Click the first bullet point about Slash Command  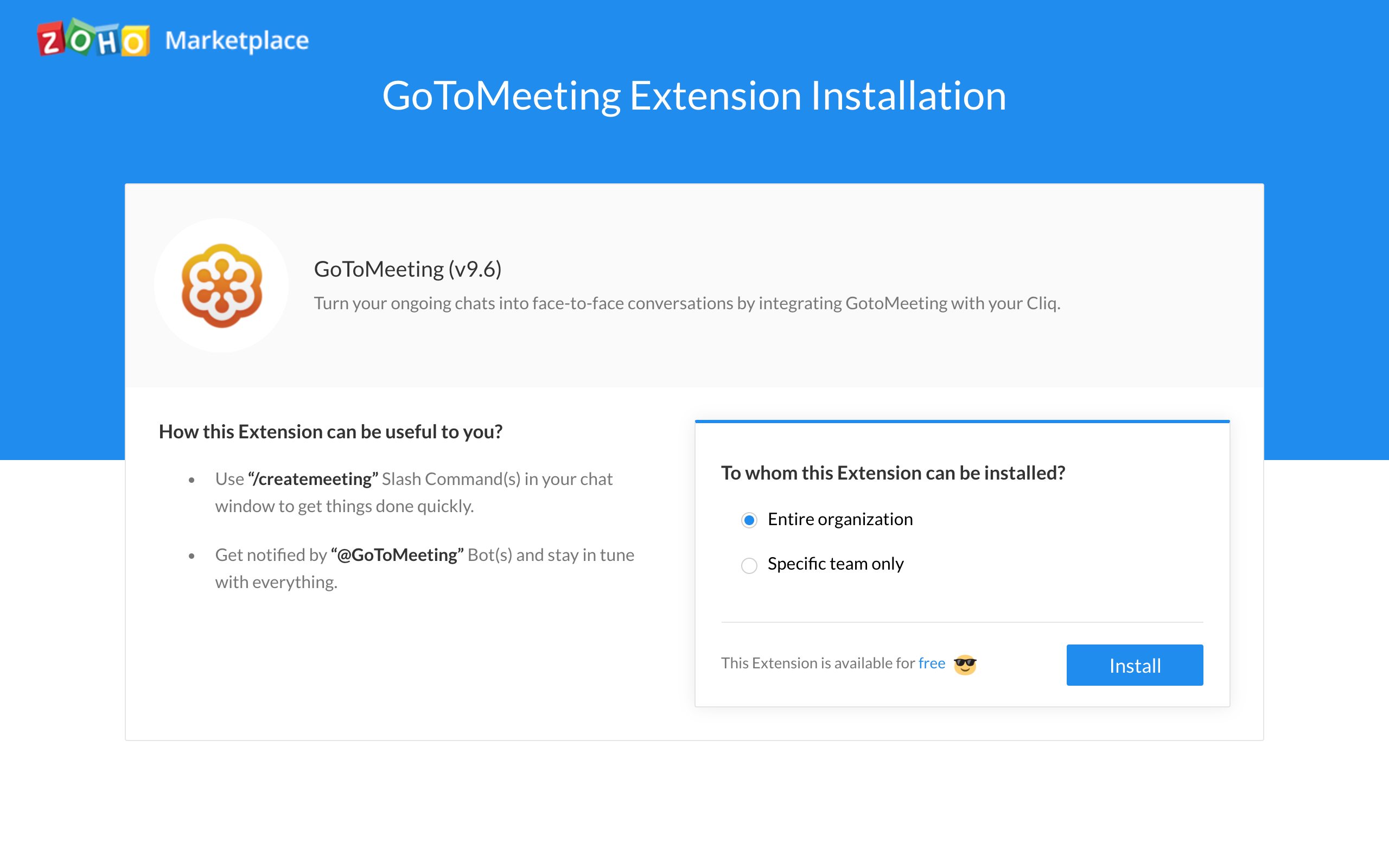[414, 493]
